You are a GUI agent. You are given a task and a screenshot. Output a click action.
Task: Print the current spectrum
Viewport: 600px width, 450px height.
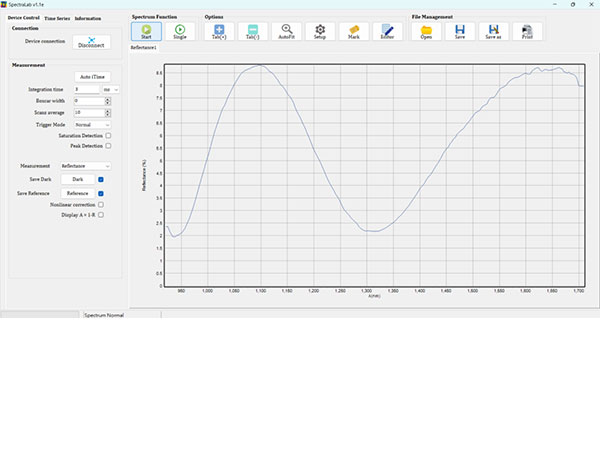(528, 31)
